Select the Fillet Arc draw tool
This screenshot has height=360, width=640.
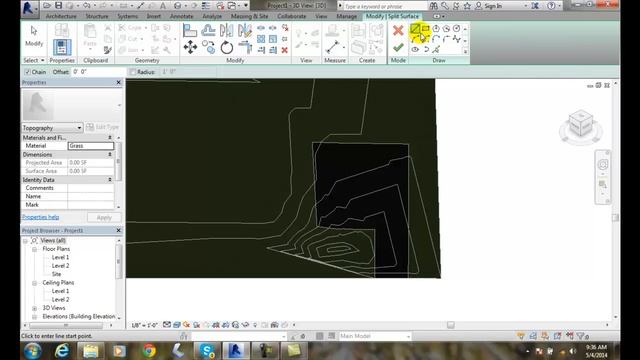446,39
